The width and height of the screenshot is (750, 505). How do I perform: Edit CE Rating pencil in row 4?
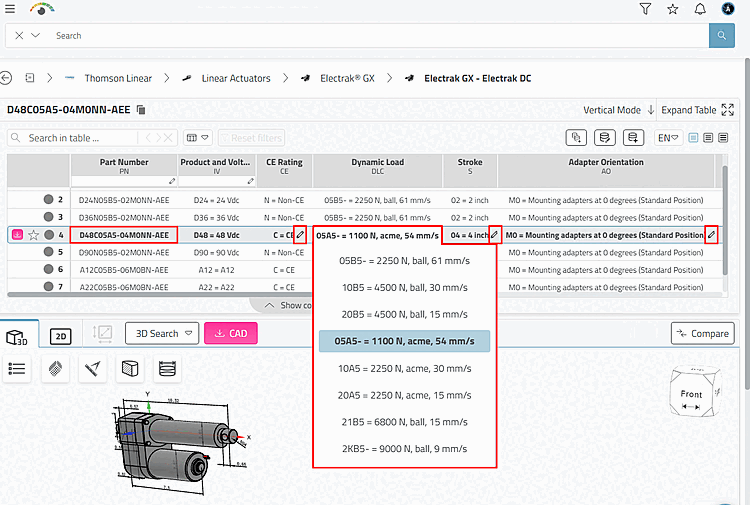coord(300,235)
